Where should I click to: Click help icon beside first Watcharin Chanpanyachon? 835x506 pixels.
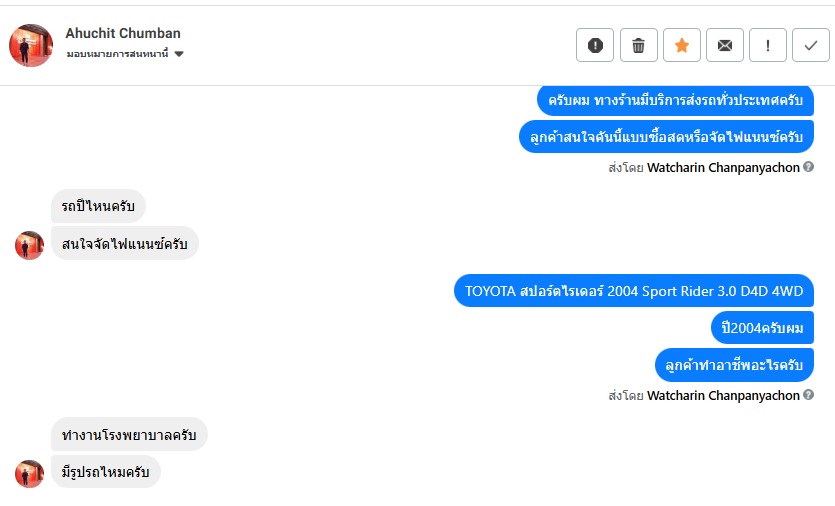coord(808,168)
